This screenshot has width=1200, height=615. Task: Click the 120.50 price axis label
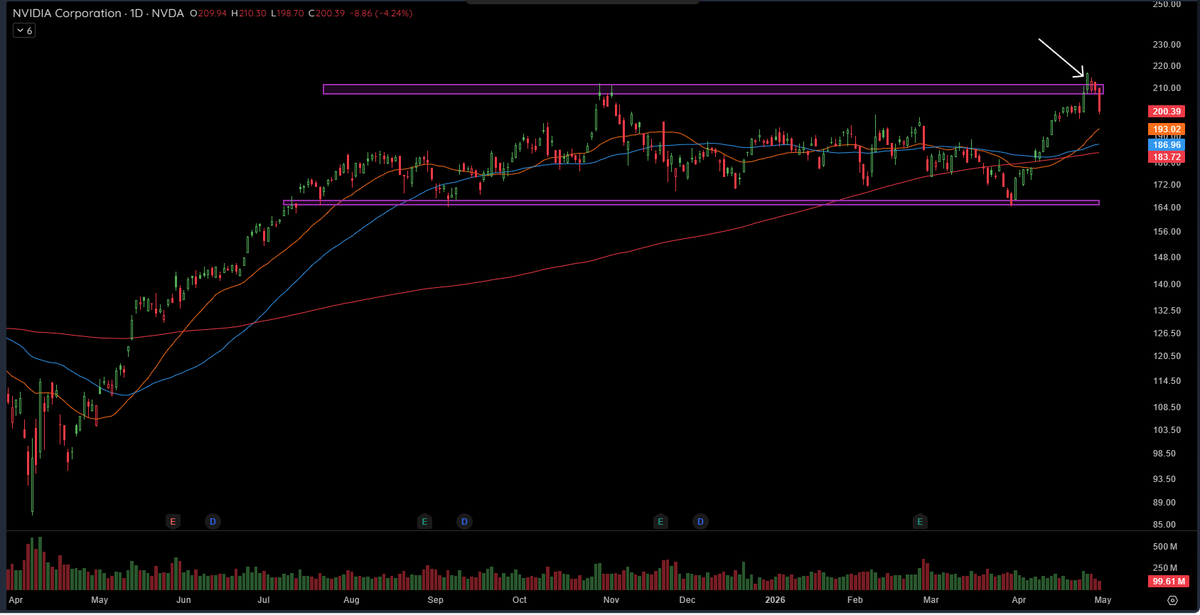[x=1166, y=356]
